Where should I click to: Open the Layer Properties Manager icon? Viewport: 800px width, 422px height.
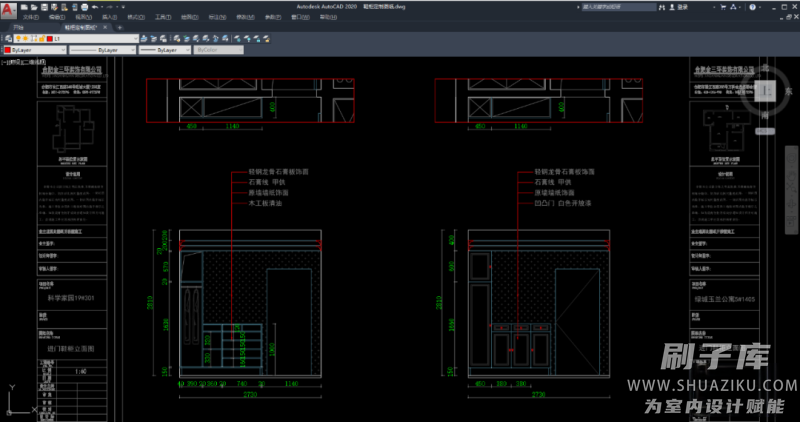[7, 38]
